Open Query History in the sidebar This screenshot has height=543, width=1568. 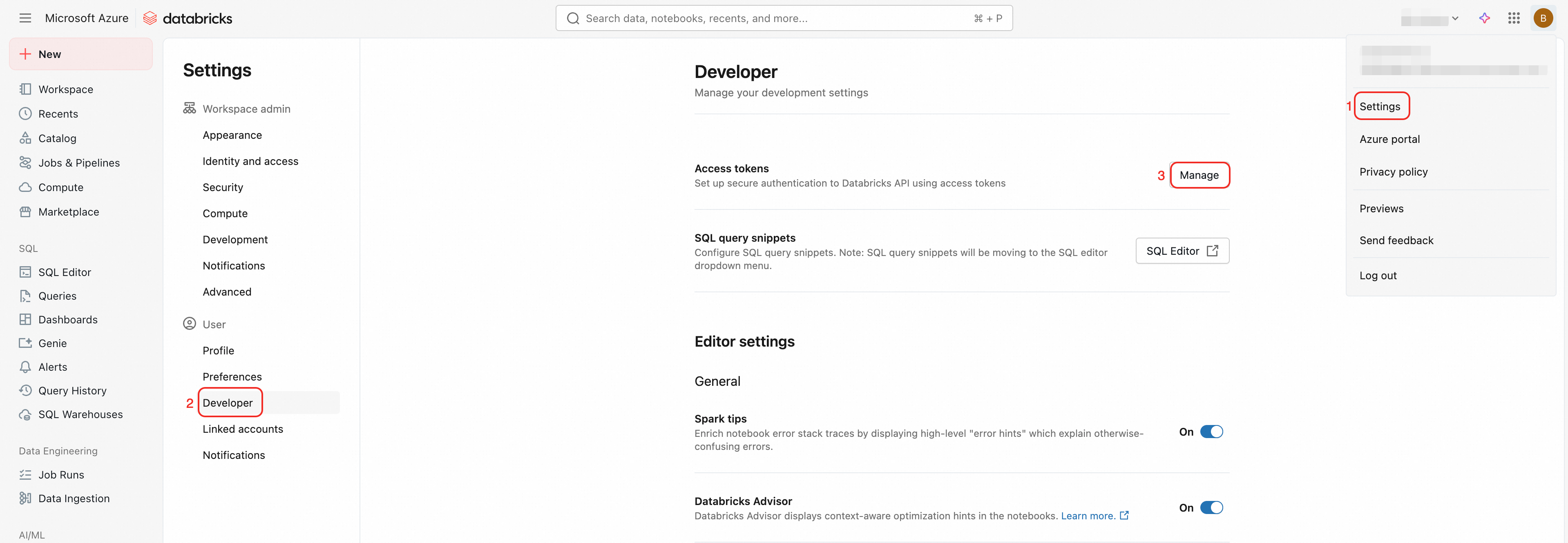click(x=72, y=391)
